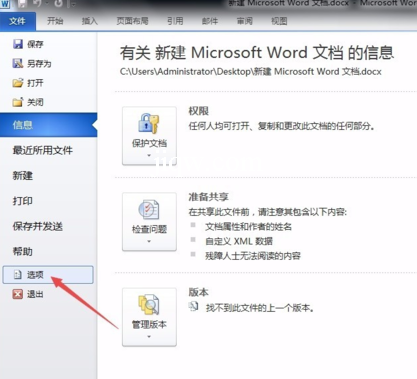This screenshot has height=379, width=417.
Task: Click the 保存 disk icon
Action: click(18, 44)
